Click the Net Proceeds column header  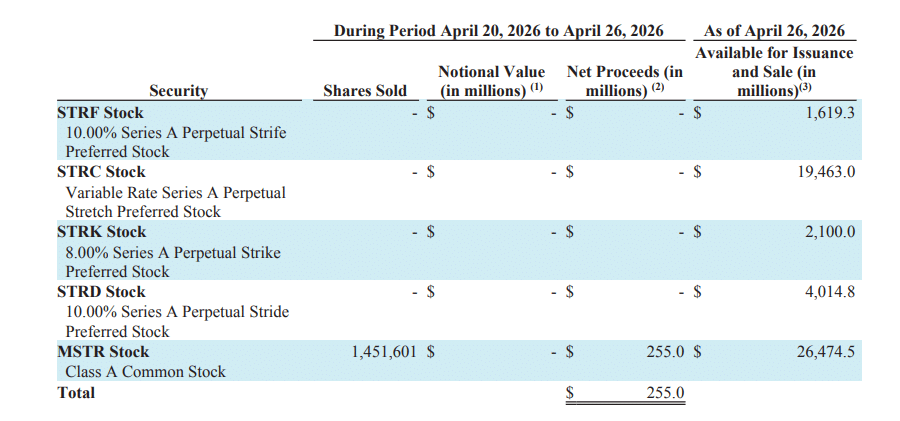click(624, 81)
